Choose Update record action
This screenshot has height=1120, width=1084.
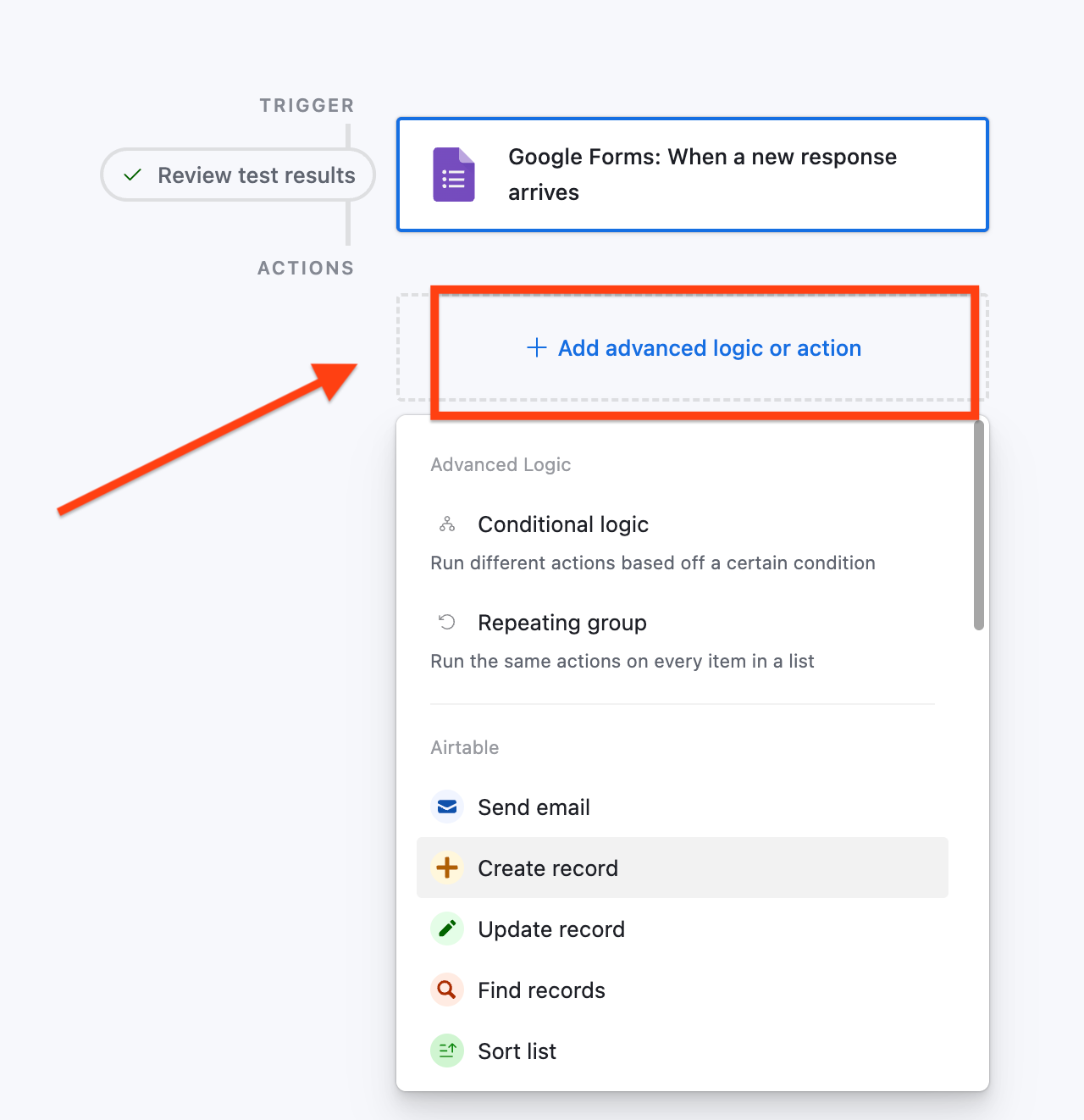pos(551,929)
